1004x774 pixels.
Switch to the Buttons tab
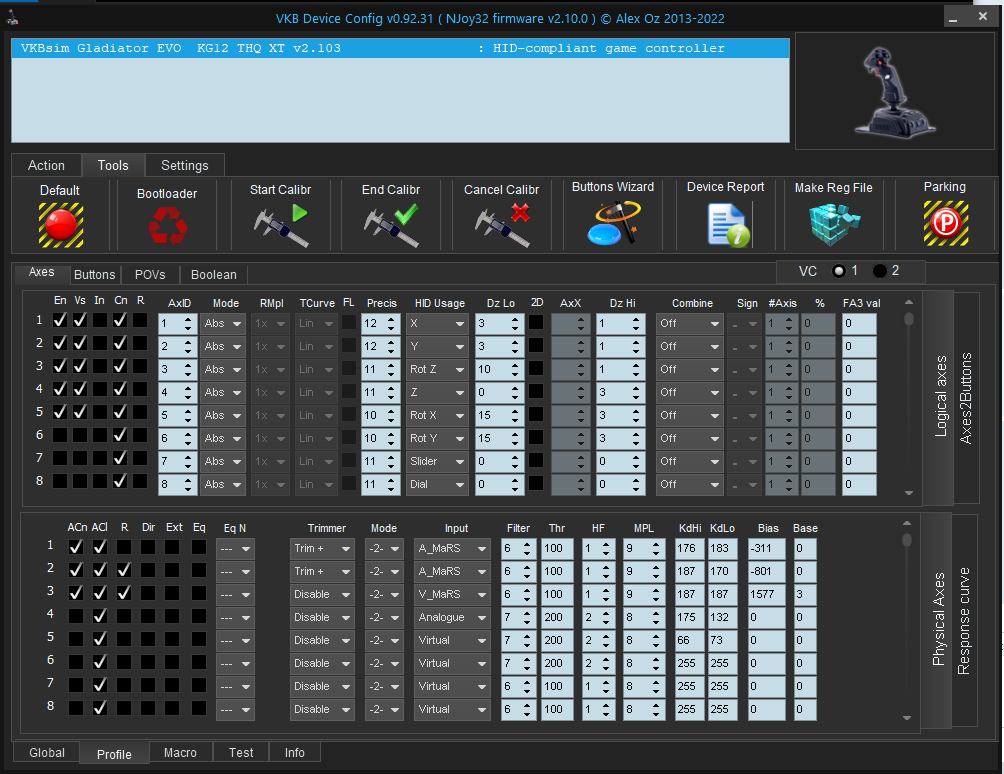click(95, 275)
